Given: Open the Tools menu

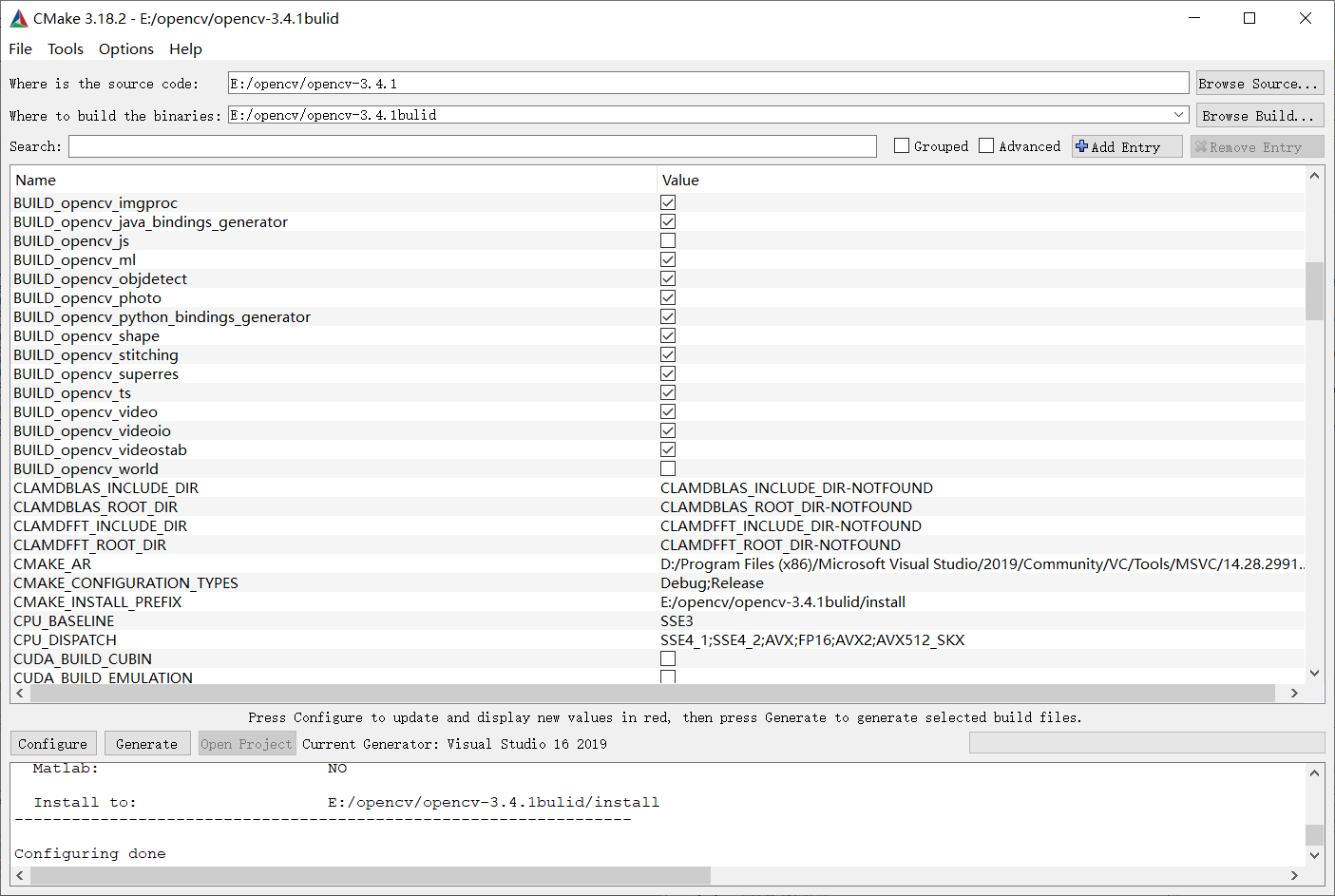Looking at the screenshot, I should coord(66,49).
